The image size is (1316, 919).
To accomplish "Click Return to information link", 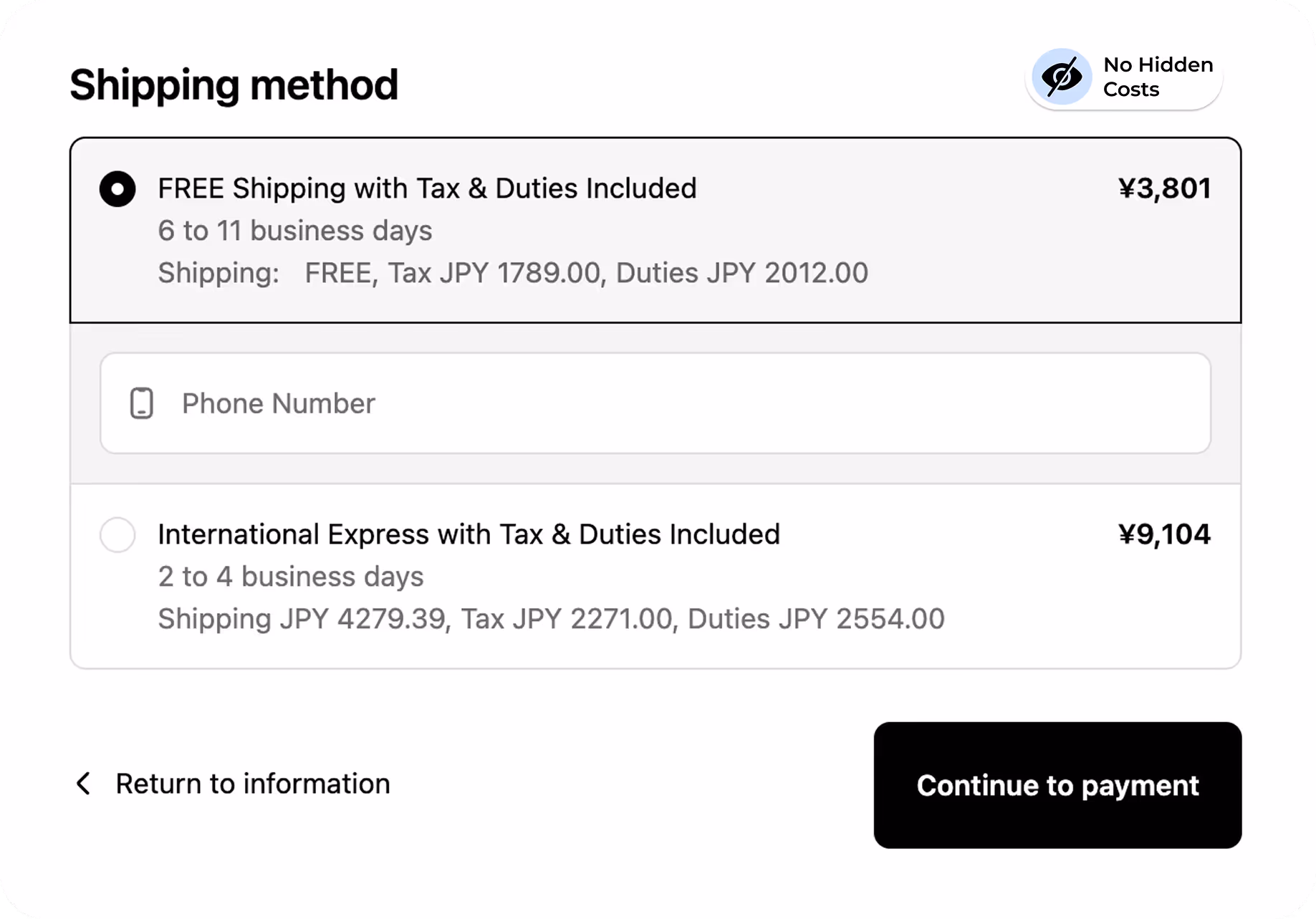I will [x=253, y=784].
